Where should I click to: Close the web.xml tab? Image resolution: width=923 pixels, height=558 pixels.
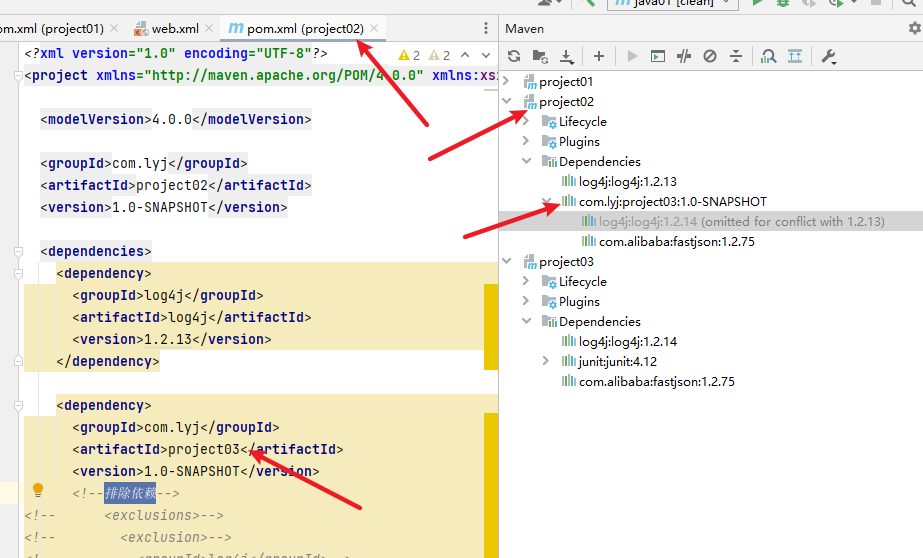pyautogui.click(x=209, y=28)
